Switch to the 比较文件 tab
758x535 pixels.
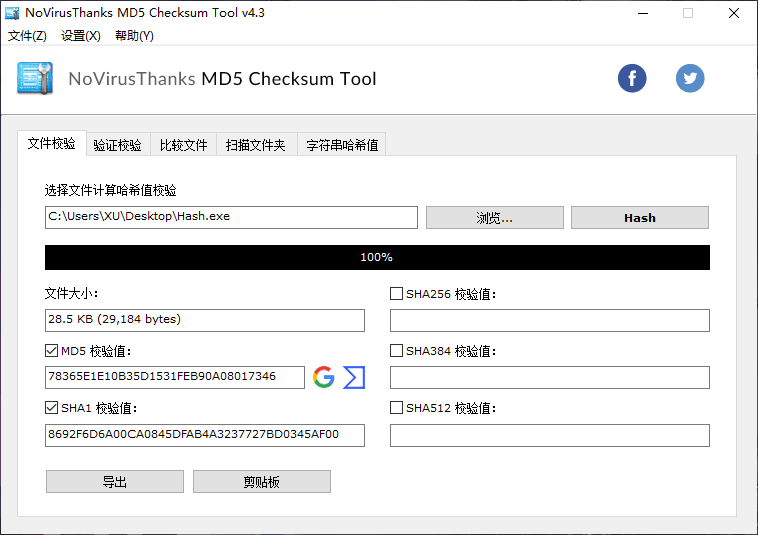coord(184,145)
